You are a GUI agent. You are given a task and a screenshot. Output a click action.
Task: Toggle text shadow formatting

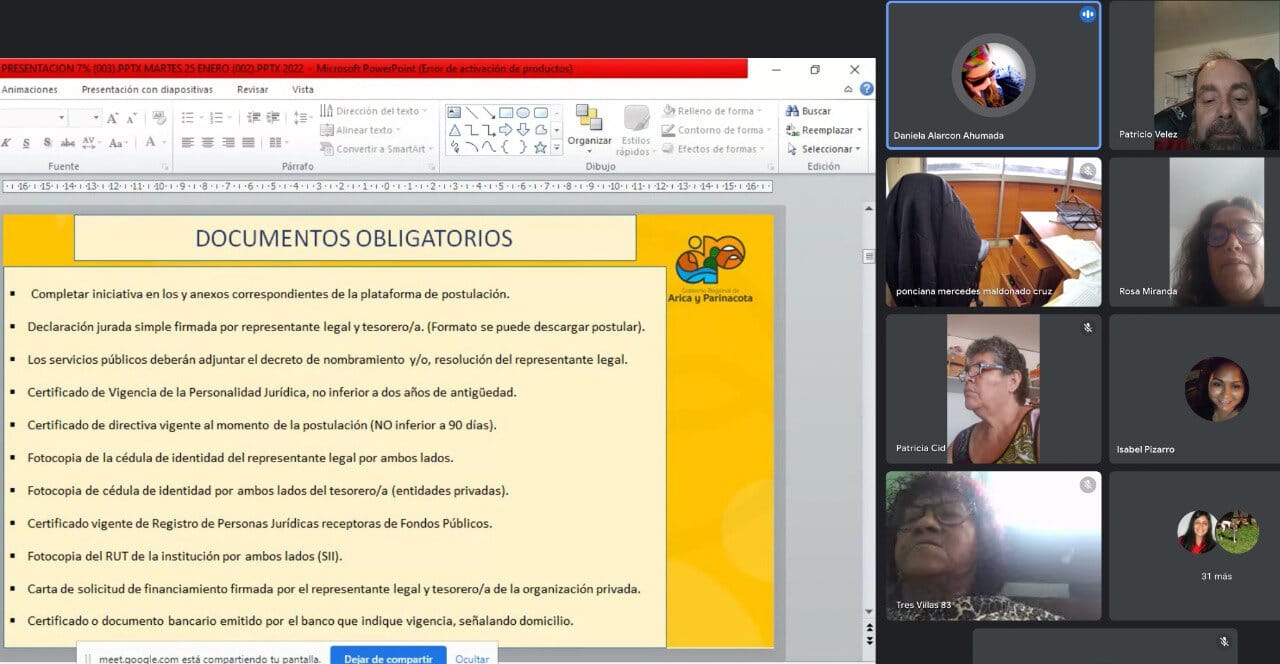coord(48,143)
